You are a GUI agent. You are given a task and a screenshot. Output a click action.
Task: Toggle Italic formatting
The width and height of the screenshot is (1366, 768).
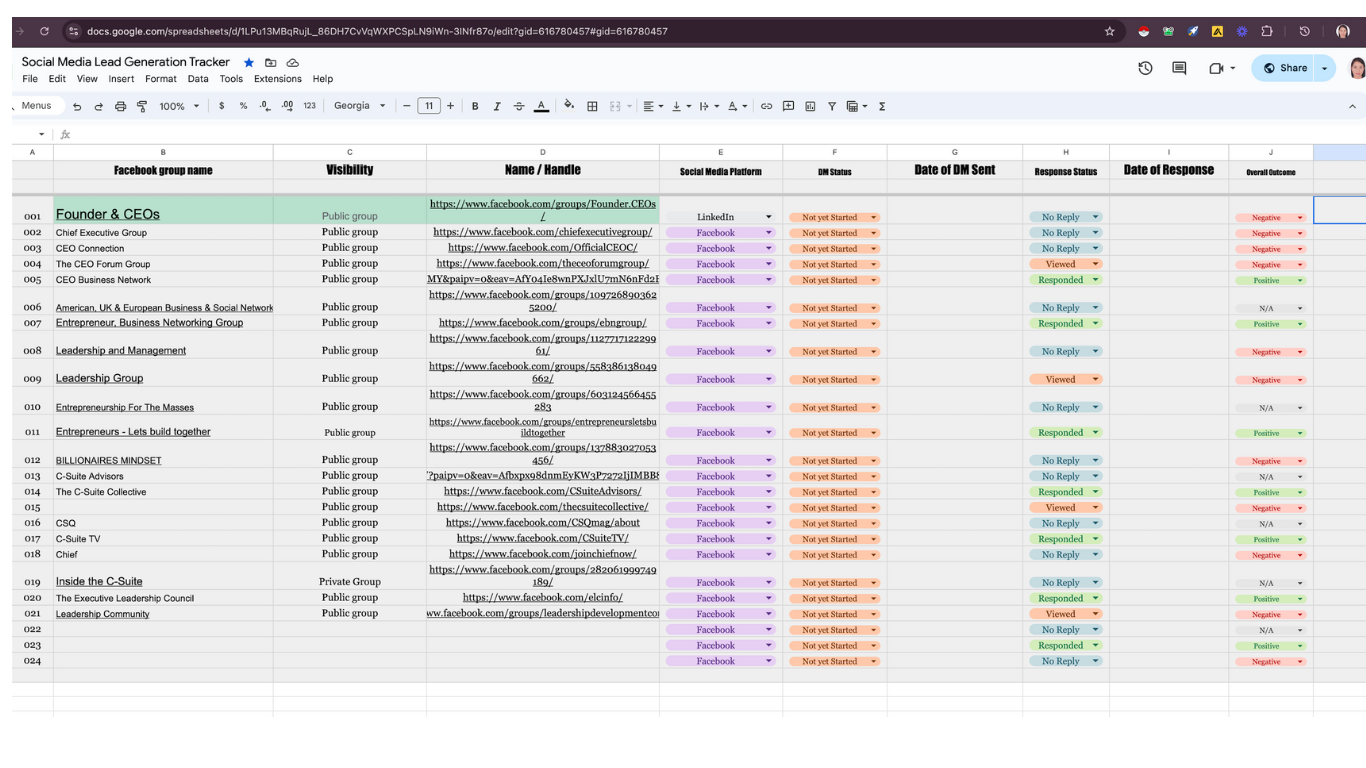point(497,106)
